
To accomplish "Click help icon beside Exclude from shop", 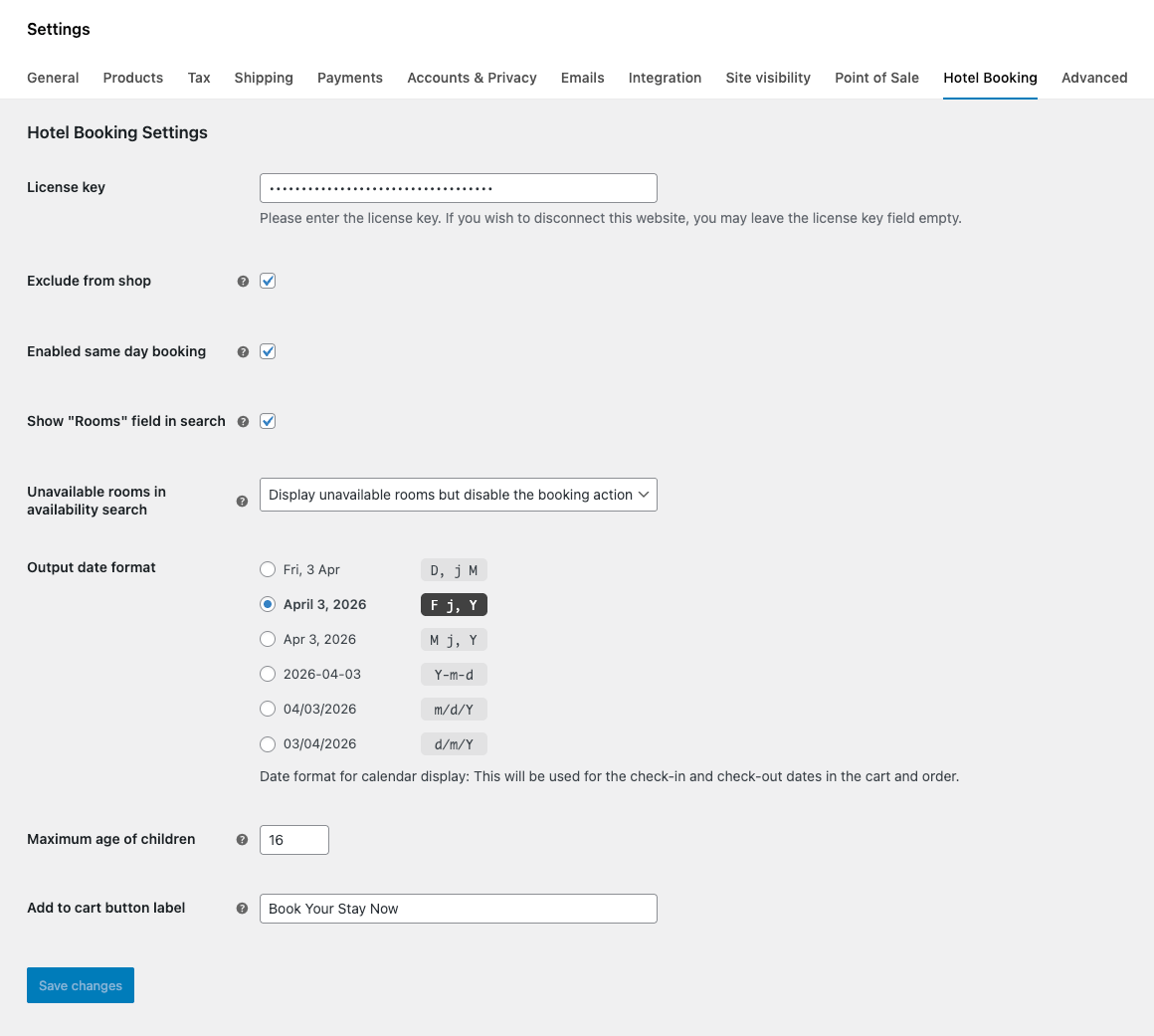I will tap(243, 282).
